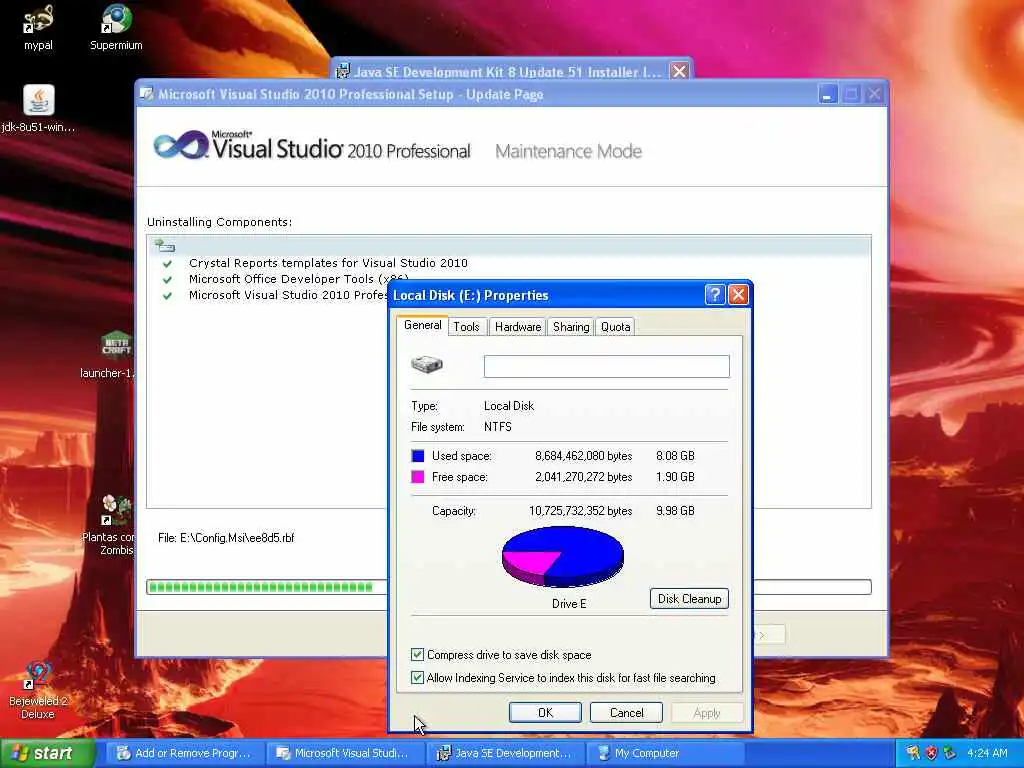This screenshot has width=1024, height=768.
Task: Close the Local Disk Properties dialog
Action: pyautogui.click(x=738, y=295)
